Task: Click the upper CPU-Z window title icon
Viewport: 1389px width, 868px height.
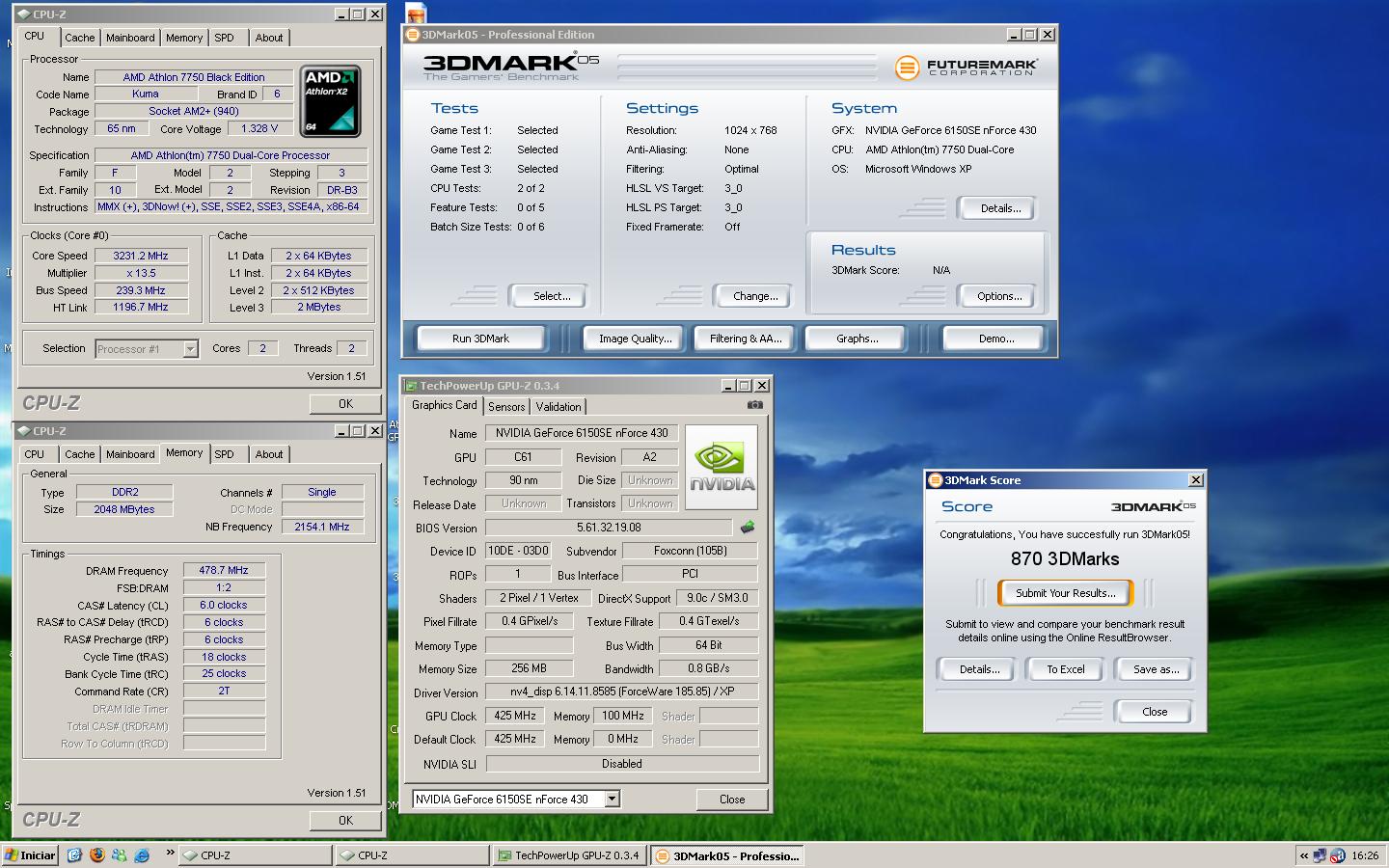Action: coord(24,14)
